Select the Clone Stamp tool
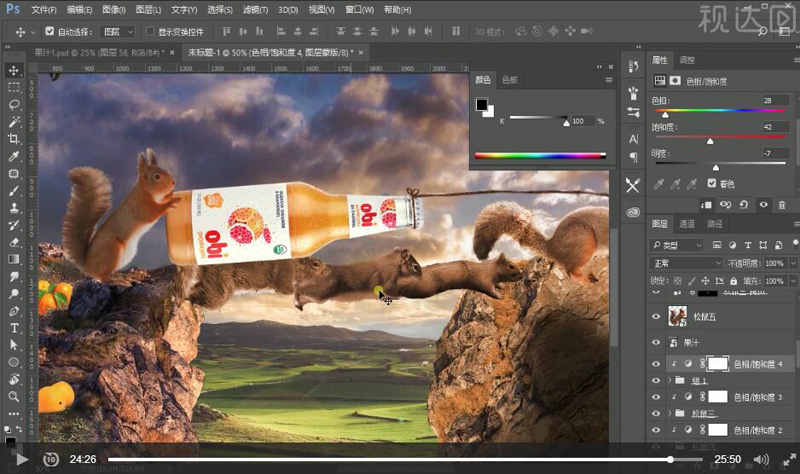This screenshot has width=800, height=474. (14, 208)
